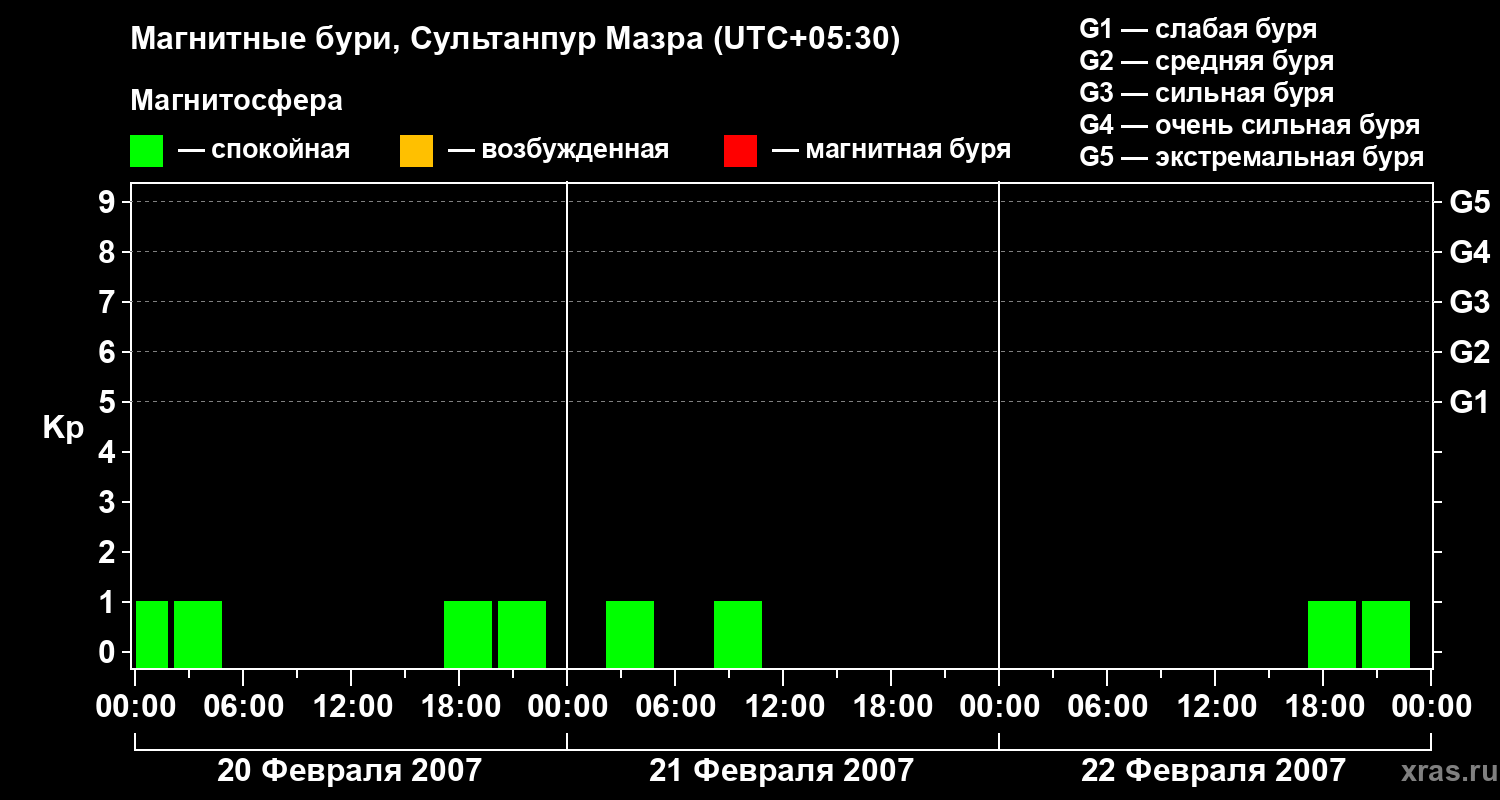Click the '06:00' time label for 22 Февраля
Image resolution: width=1500 pixels, height=800 pixels.
point(1107,707)
